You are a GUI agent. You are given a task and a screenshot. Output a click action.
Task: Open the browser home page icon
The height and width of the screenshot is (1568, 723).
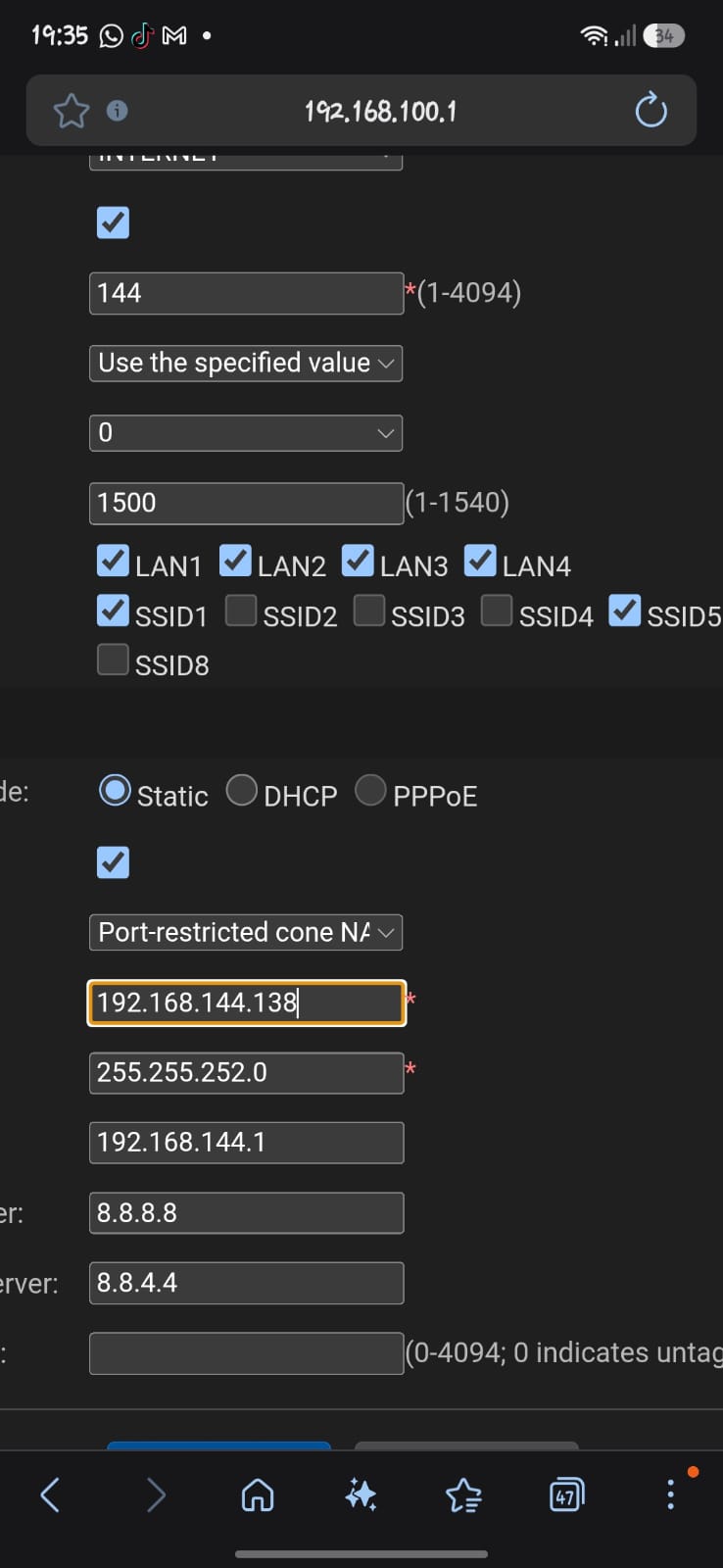258,1494
